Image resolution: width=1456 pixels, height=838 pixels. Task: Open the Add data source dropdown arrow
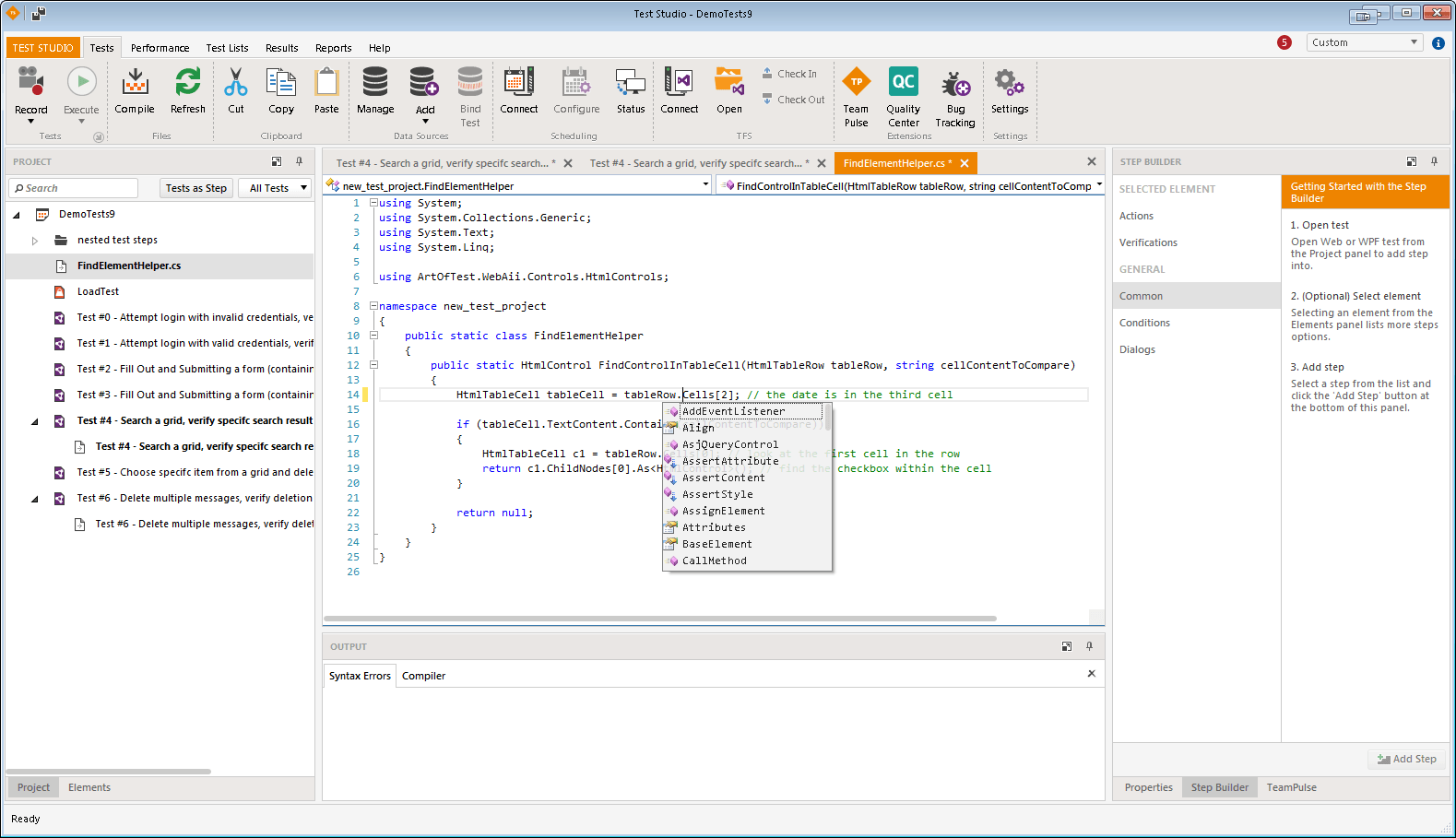point(424,122)
